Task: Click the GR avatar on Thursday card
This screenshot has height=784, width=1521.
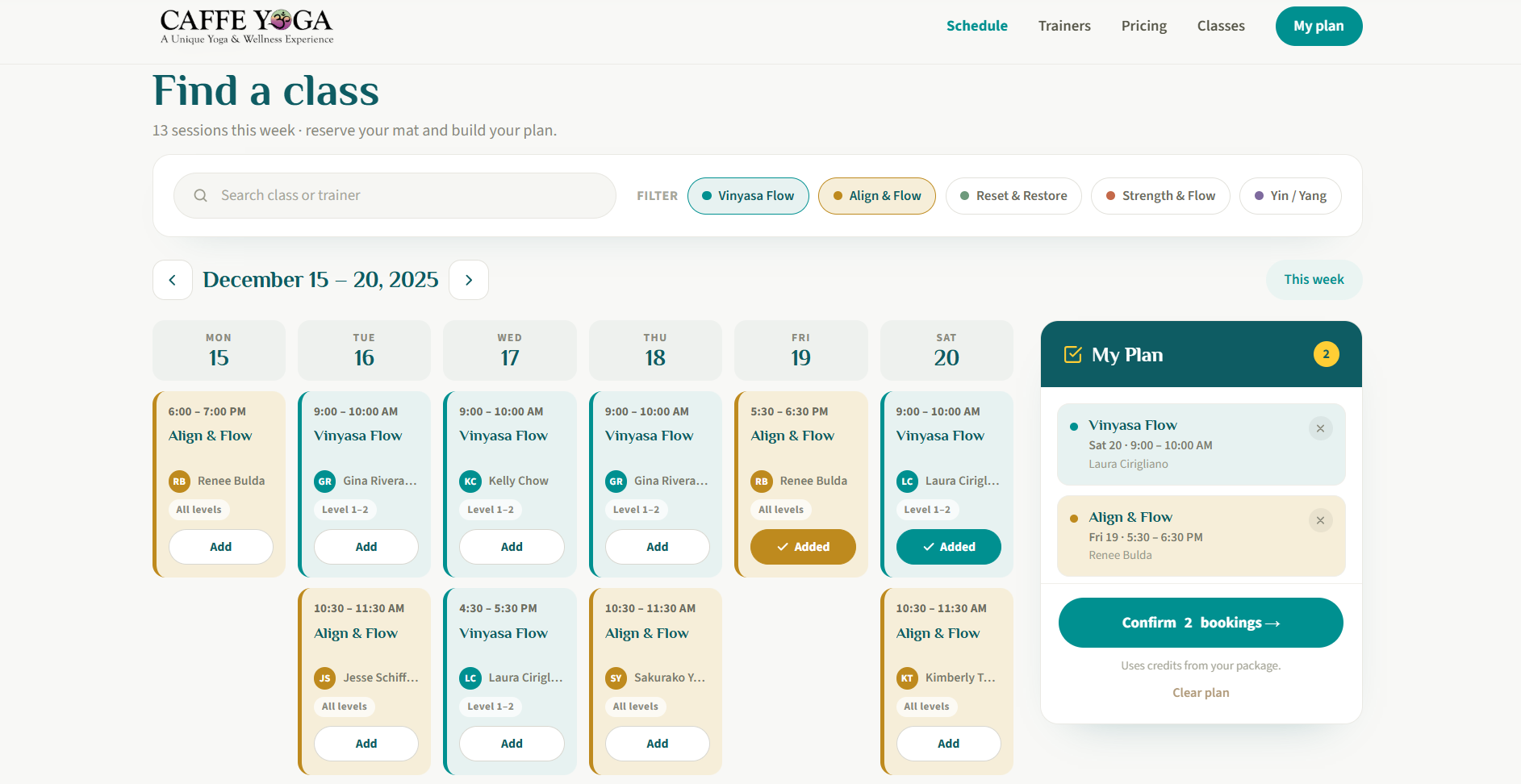Action: (x=616, y=482)
